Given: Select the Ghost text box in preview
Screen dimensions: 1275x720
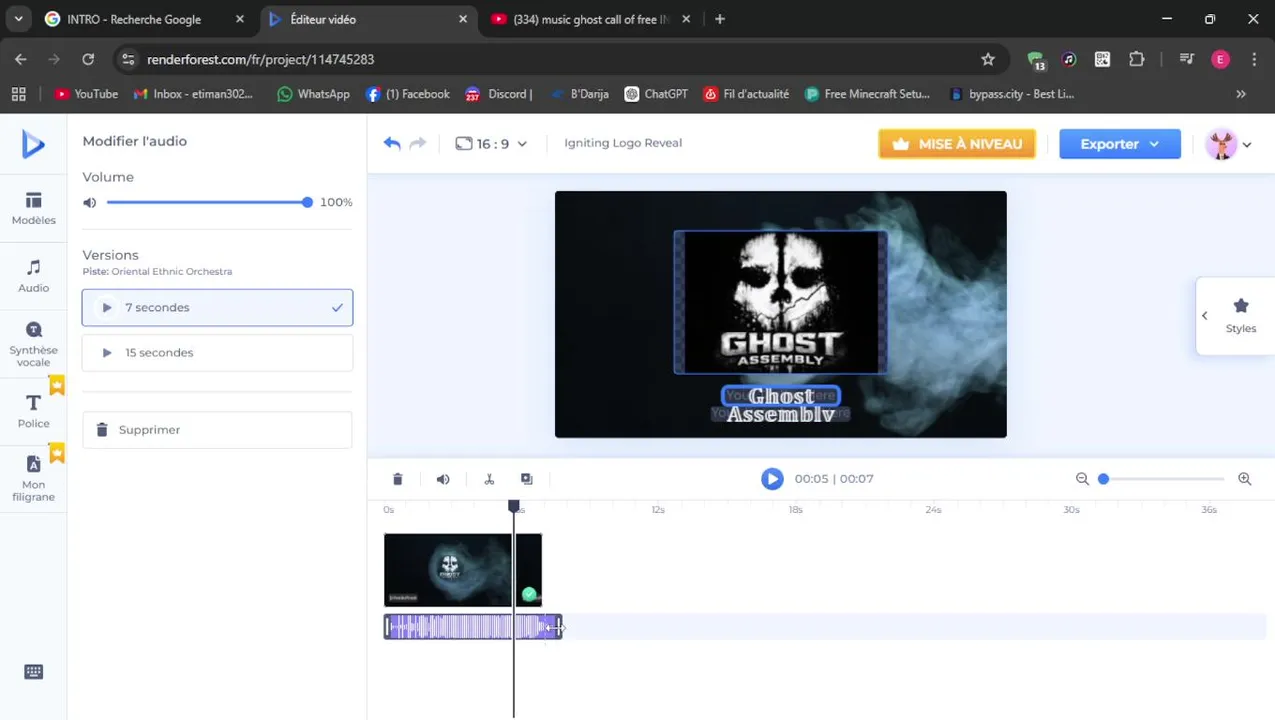Looking at the screenshot, I should (x=781, y=396).
